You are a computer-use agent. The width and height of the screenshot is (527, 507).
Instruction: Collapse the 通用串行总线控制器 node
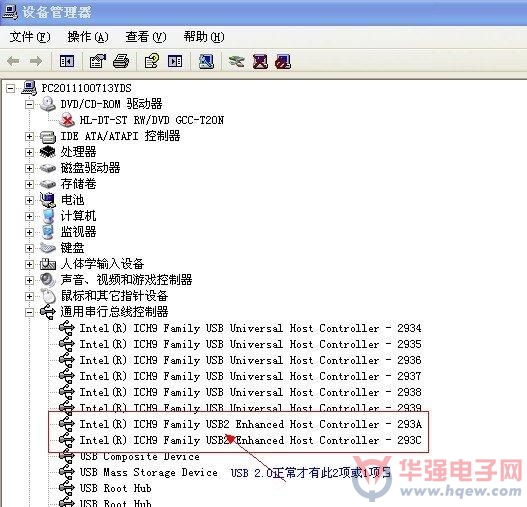(x=29, y=313)
